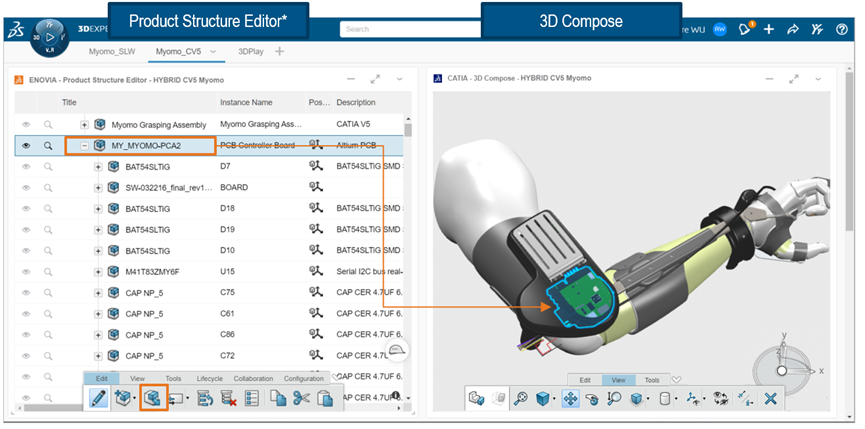The height and width of the screenshot is (429, 865).
Task: Open the Product Structure Editor widget menu chevron
Action: point(400,79)
